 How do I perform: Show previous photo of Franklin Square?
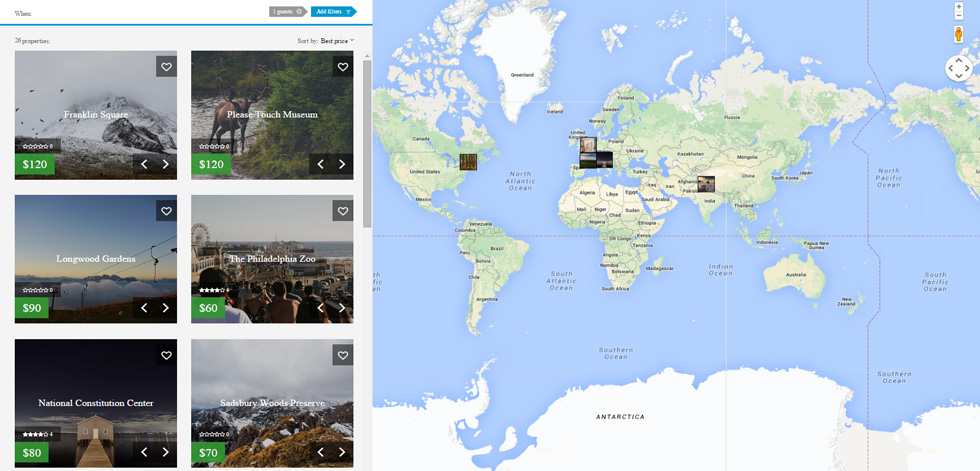(144, 164)
